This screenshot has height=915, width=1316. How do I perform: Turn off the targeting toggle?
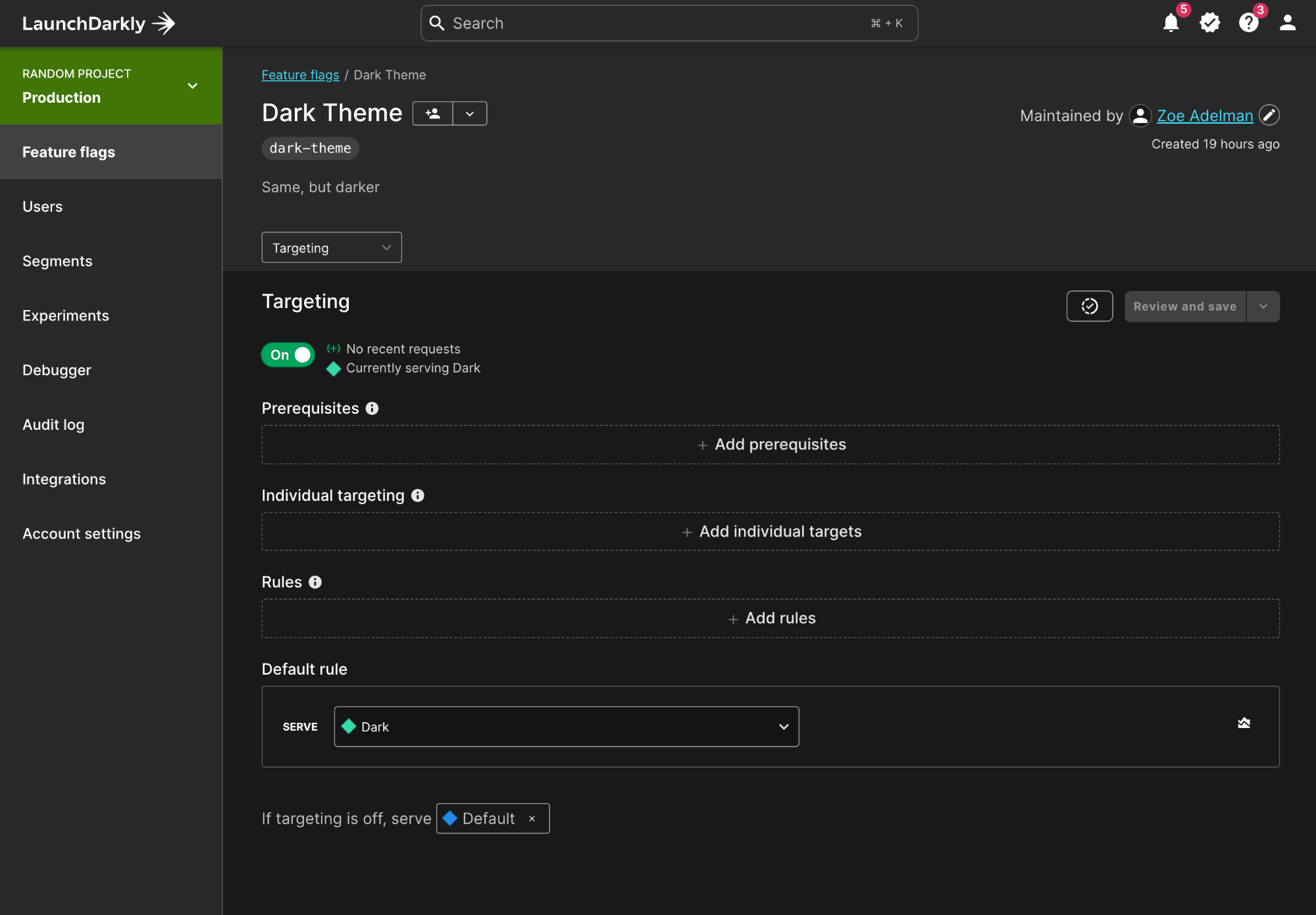[x=288, y=355]
